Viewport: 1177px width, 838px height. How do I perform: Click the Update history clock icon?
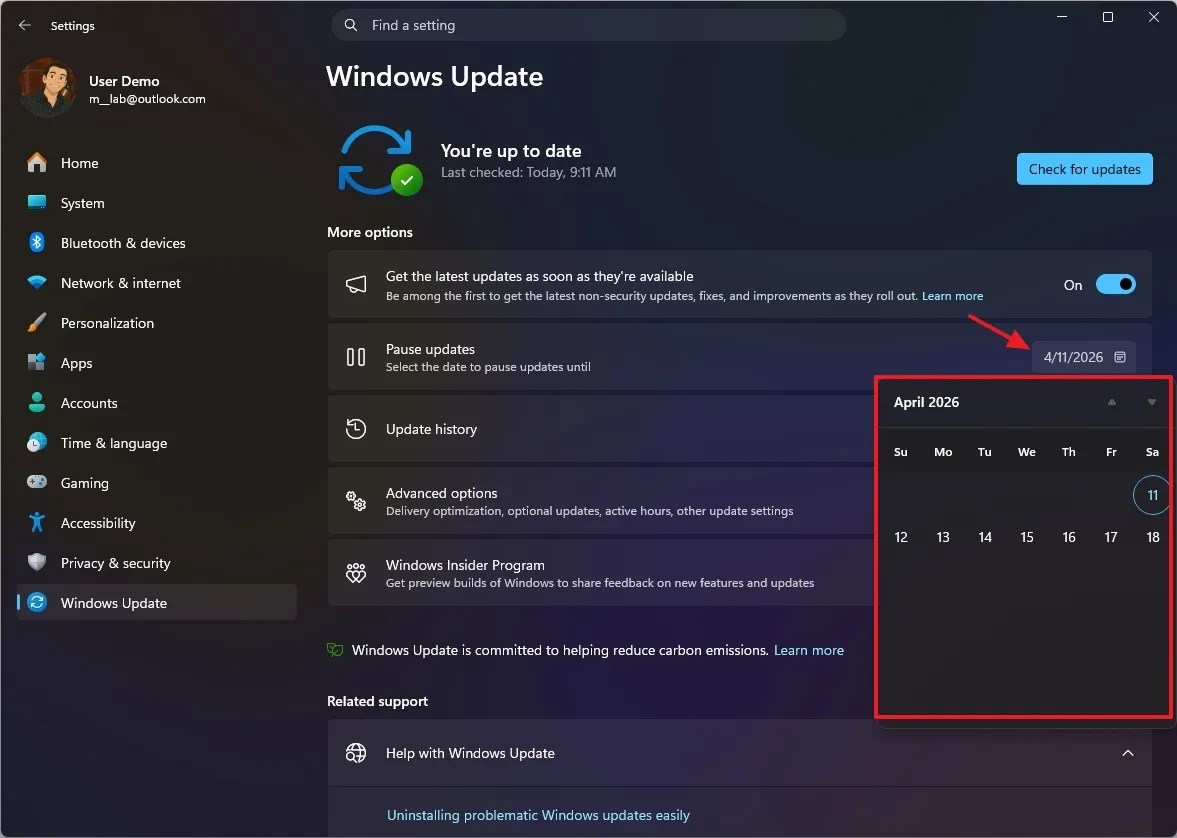[x=356, y=429]
